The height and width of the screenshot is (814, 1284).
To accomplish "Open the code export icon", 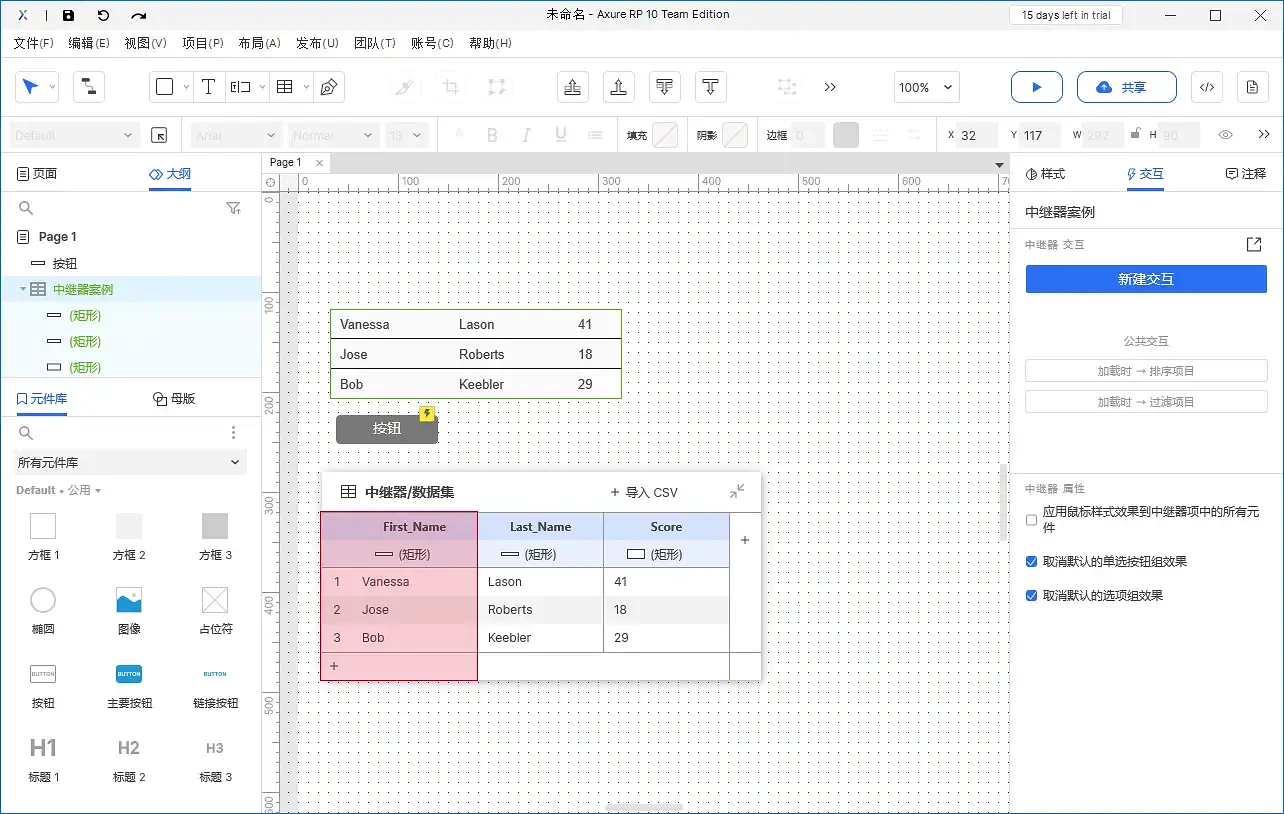I will (1207, 87).
